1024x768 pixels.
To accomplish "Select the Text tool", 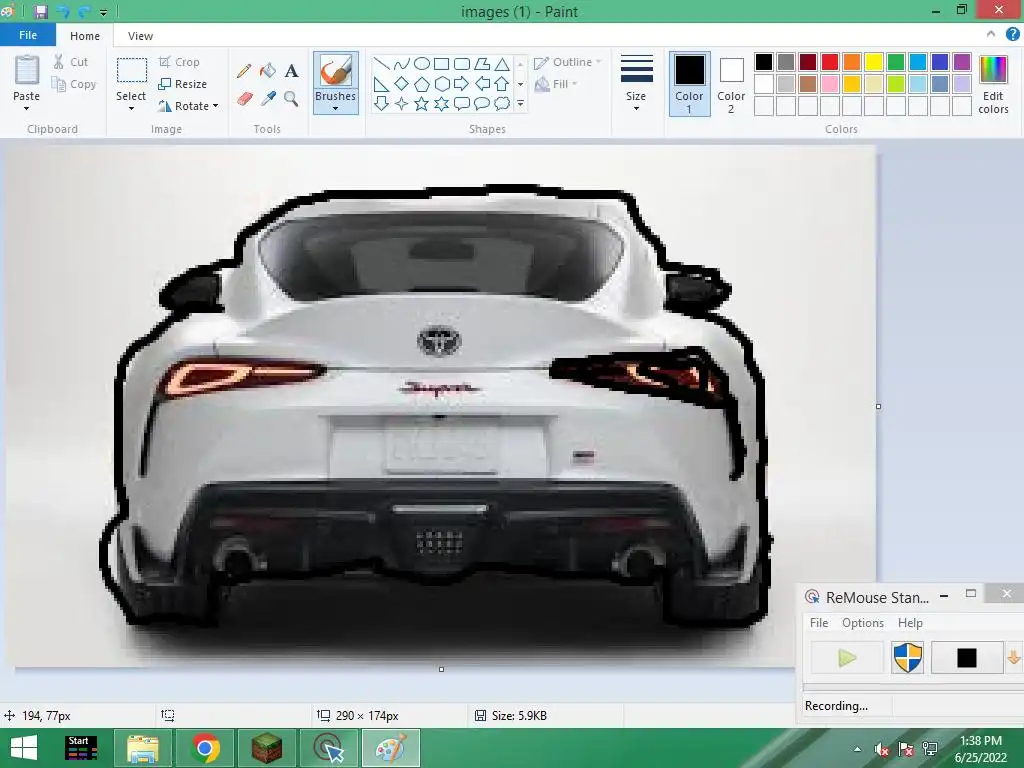I will point(291,71).
